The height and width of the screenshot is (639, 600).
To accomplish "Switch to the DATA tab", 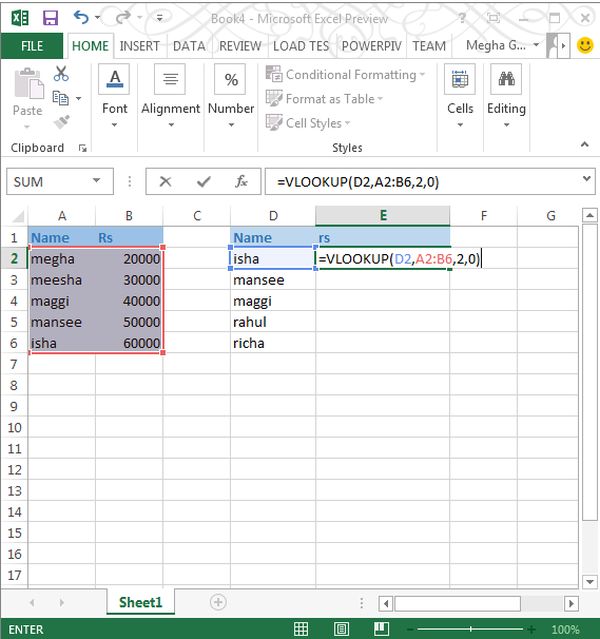I will (189, 46).
